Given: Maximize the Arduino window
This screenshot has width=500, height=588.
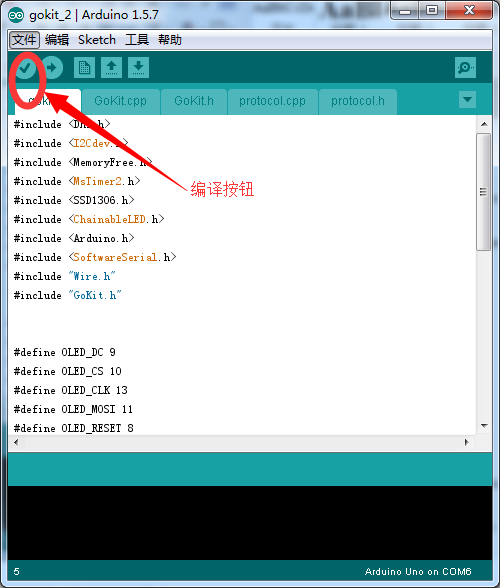Looking at the screenshot, I should tap(432, 10).
